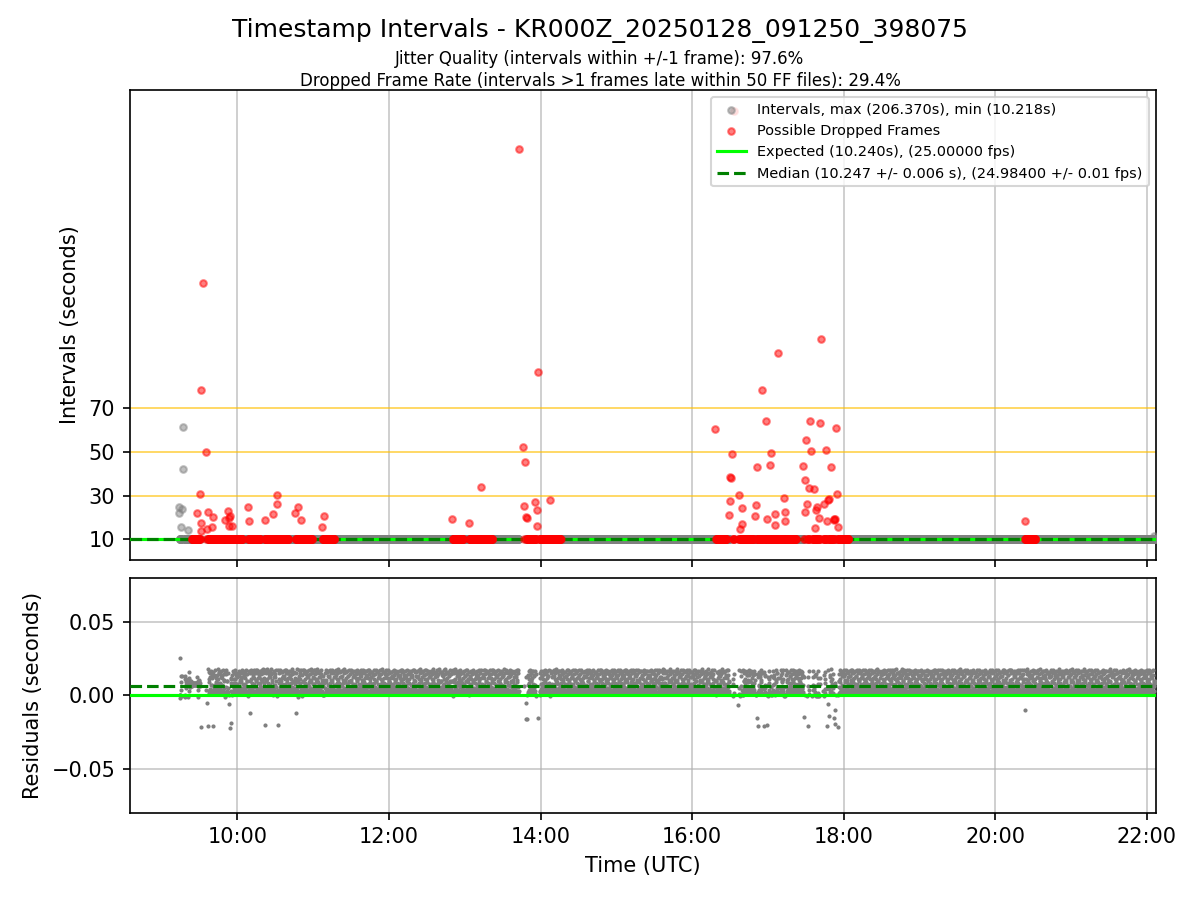Screen dimensions: 1200x900
Task: Click the isolated red point near 20:25
Action: point(1025,521)
